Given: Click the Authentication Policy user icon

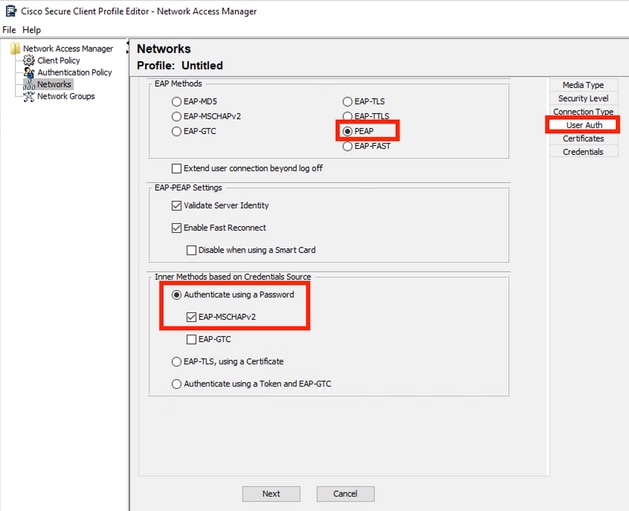Looking at the screenshot, I should point(29,73).
